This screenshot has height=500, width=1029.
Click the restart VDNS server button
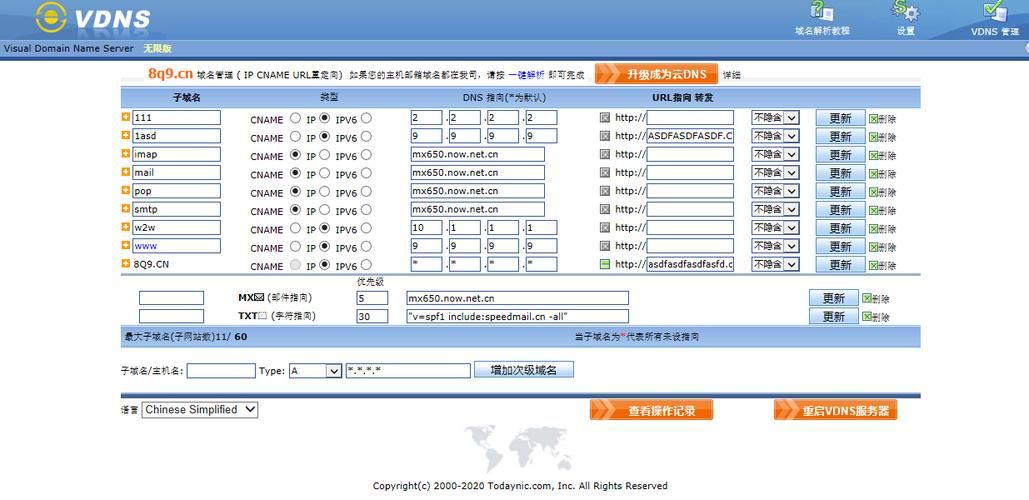(835, 411)
